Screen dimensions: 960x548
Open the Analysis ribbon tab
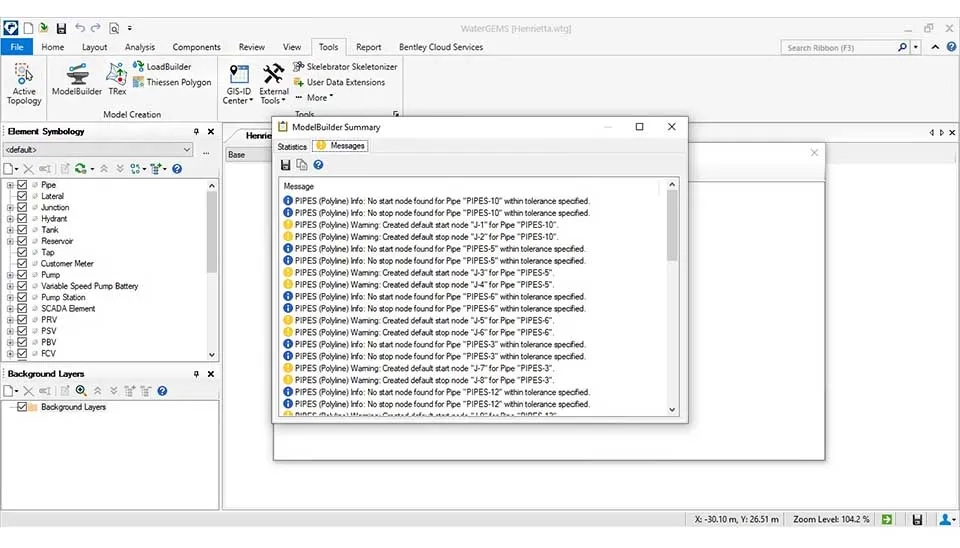click(x=140, y=47)
